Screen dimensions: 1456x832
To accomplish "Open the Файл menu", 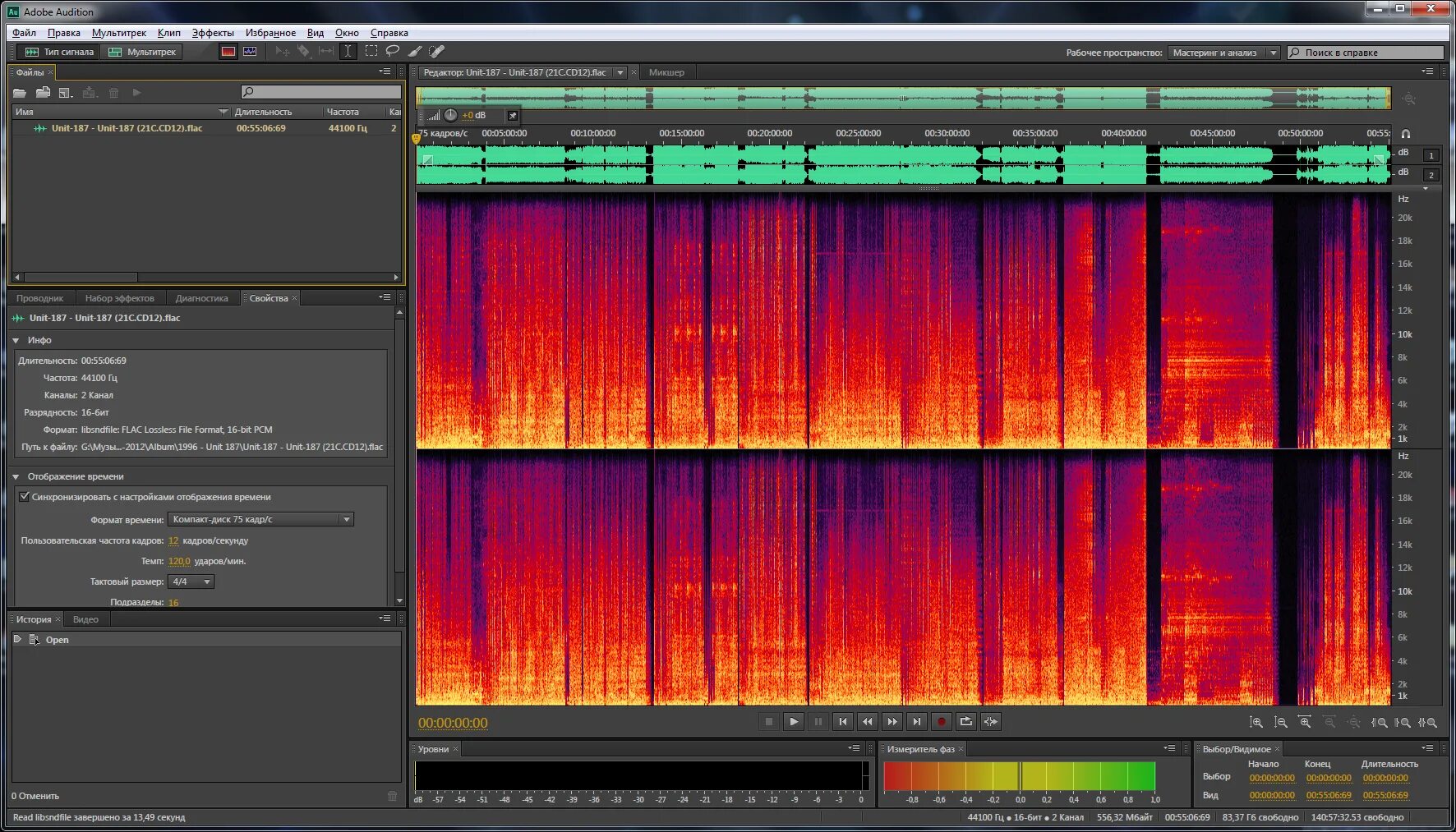I will coord(24,33).
